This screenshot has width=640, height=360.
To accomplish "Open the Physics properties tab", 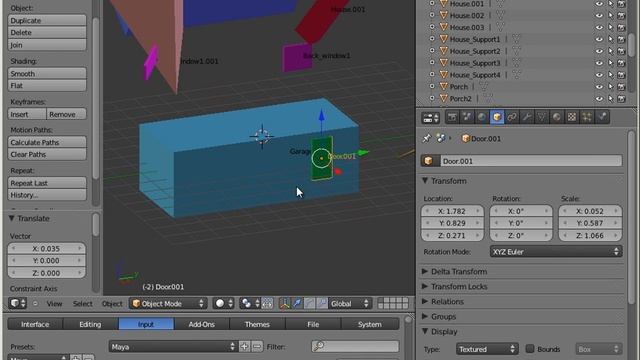I will [602, 118].
